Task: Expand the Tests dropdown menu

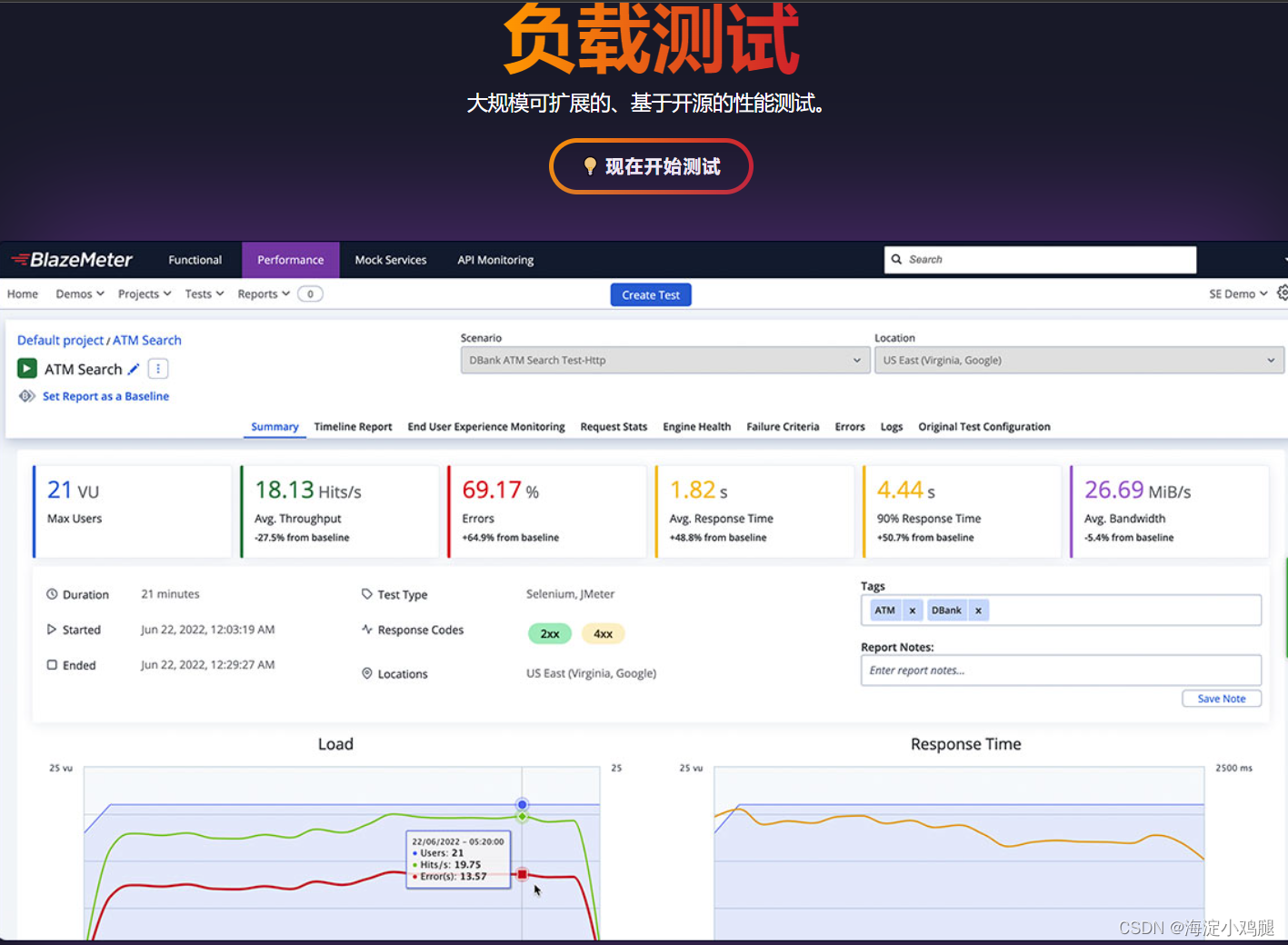Action: coord(205,293)
